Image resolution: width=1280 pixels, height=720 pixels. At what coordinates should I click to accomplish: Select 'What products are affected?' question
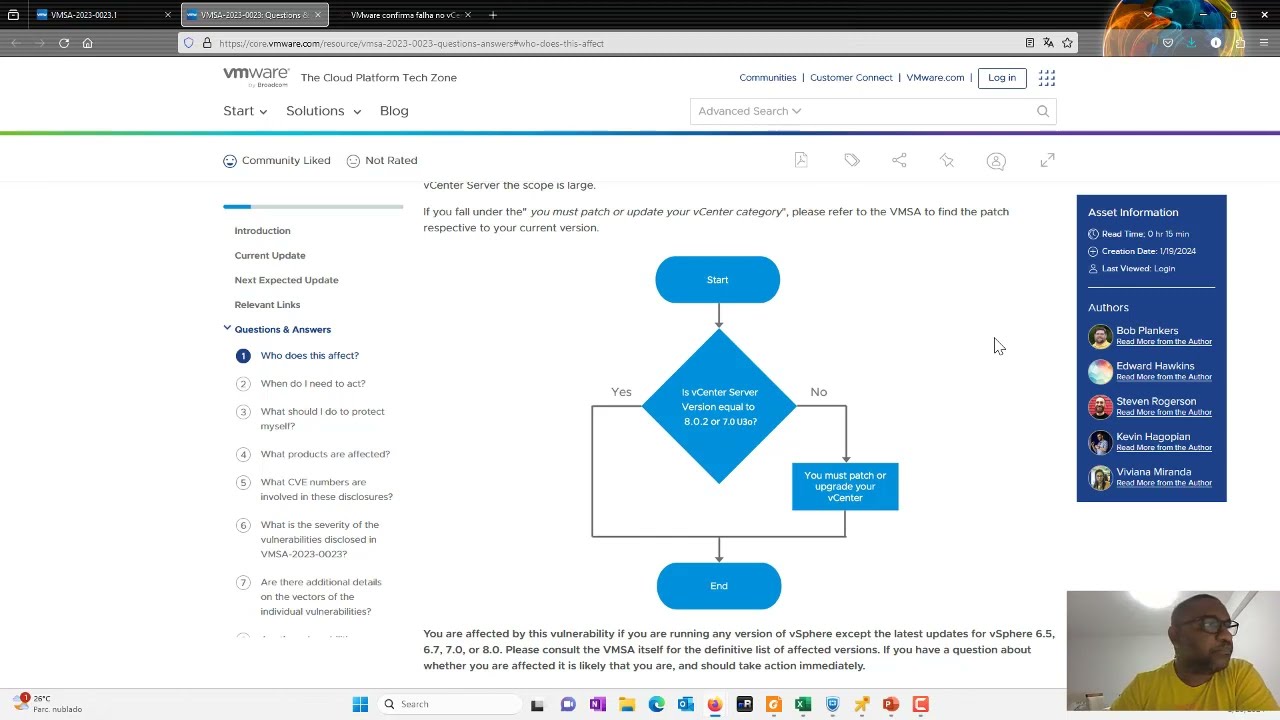point(325,454)
